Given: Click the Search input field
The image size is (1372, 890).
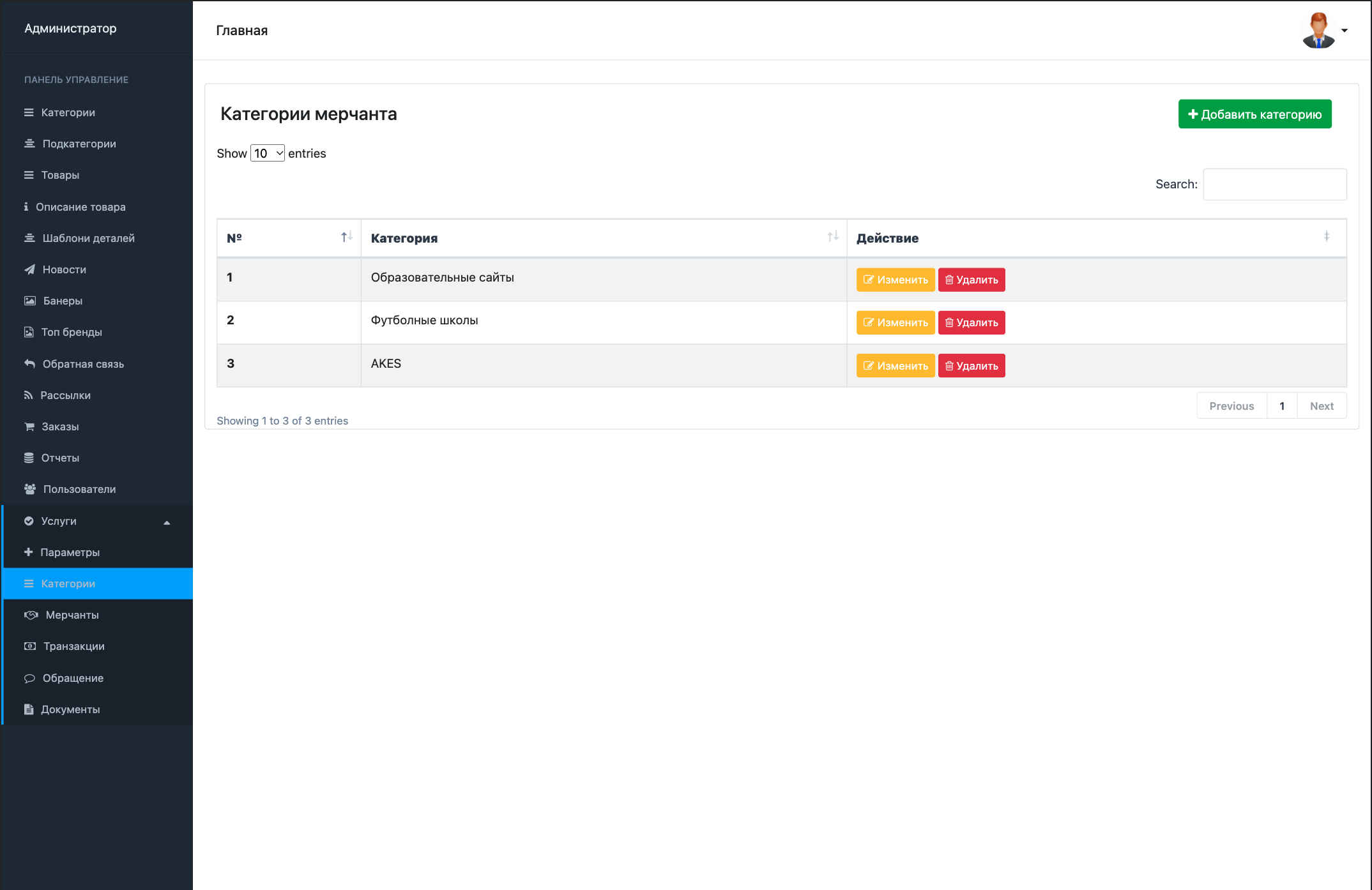Looking at the screenshot, I should click(x=1275, y=185).
